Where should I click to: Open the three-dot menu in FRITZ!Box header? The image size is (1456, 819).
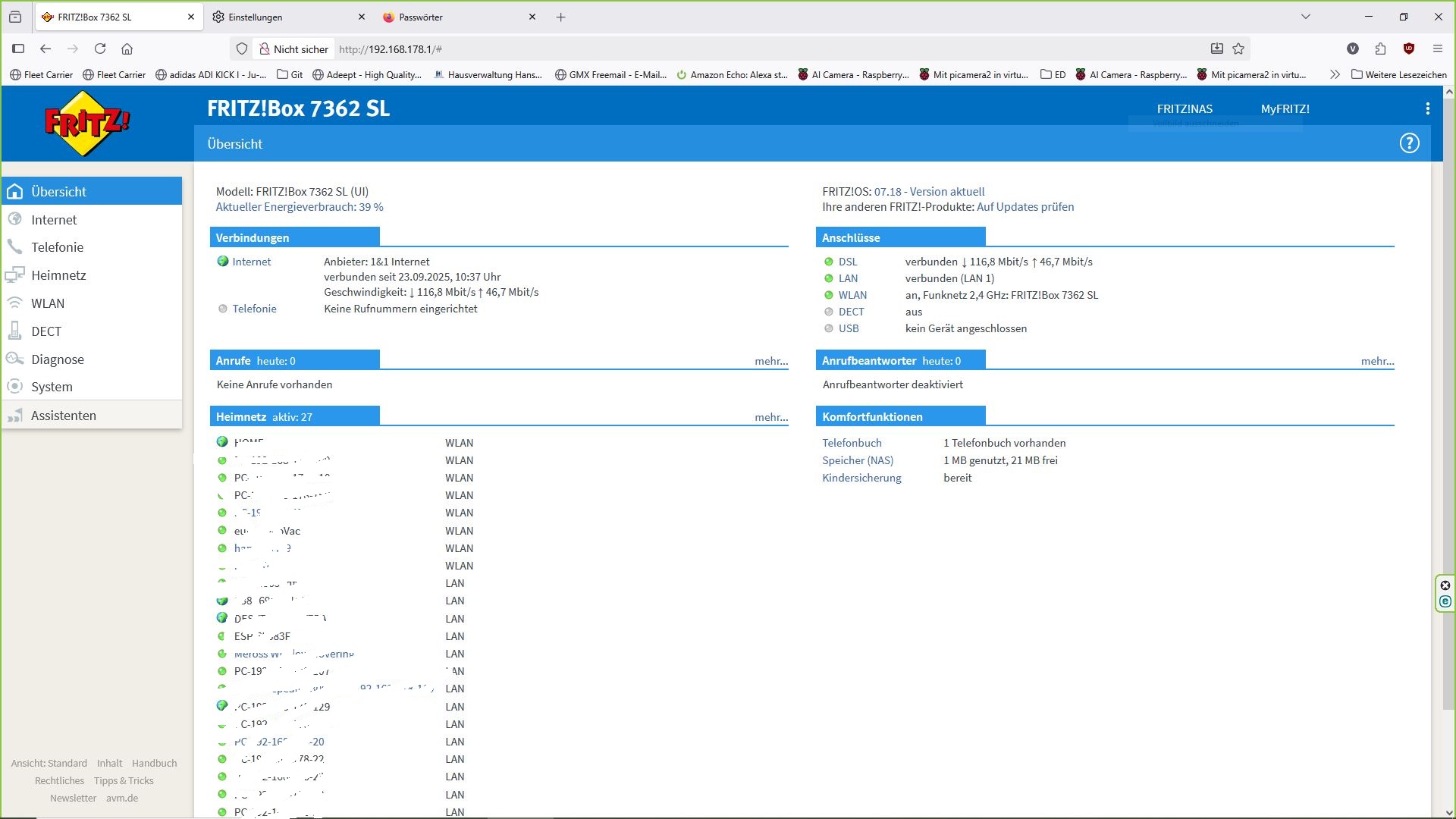(1427, 108)
